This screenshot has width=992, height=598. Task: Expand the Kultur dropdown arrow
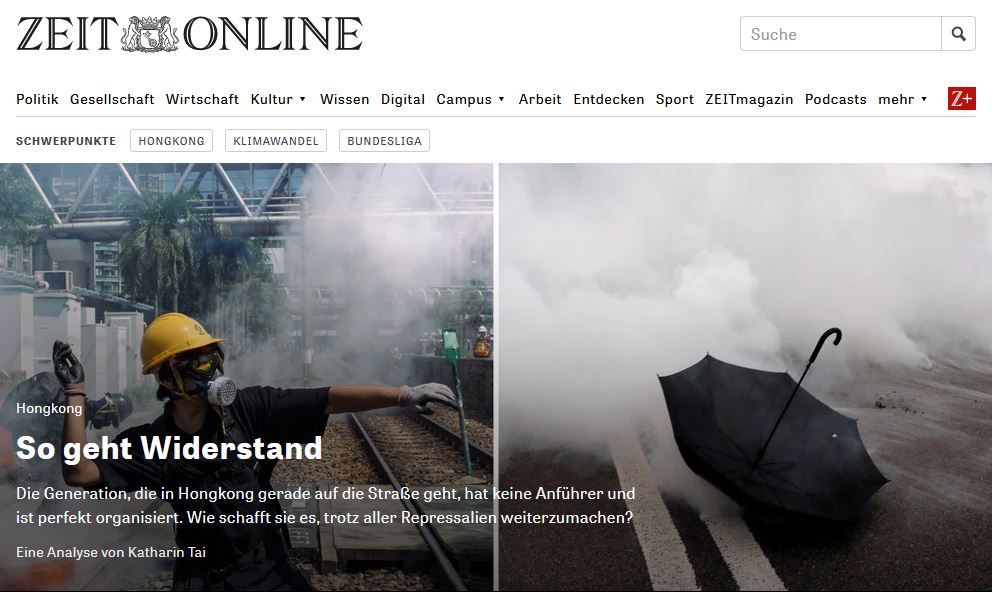click(302, 99)
